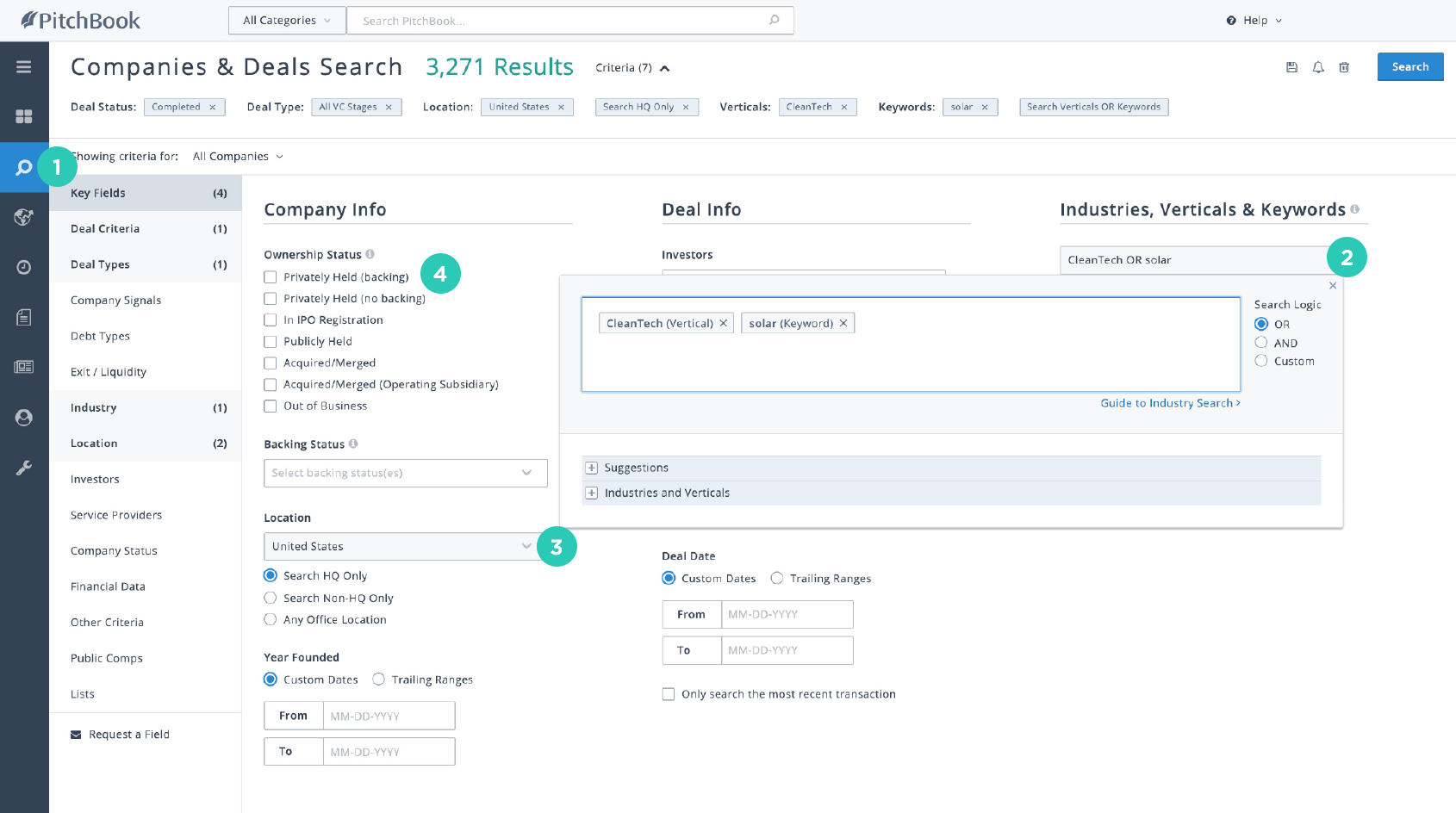Click the PitchBook logo

[80, 20]
